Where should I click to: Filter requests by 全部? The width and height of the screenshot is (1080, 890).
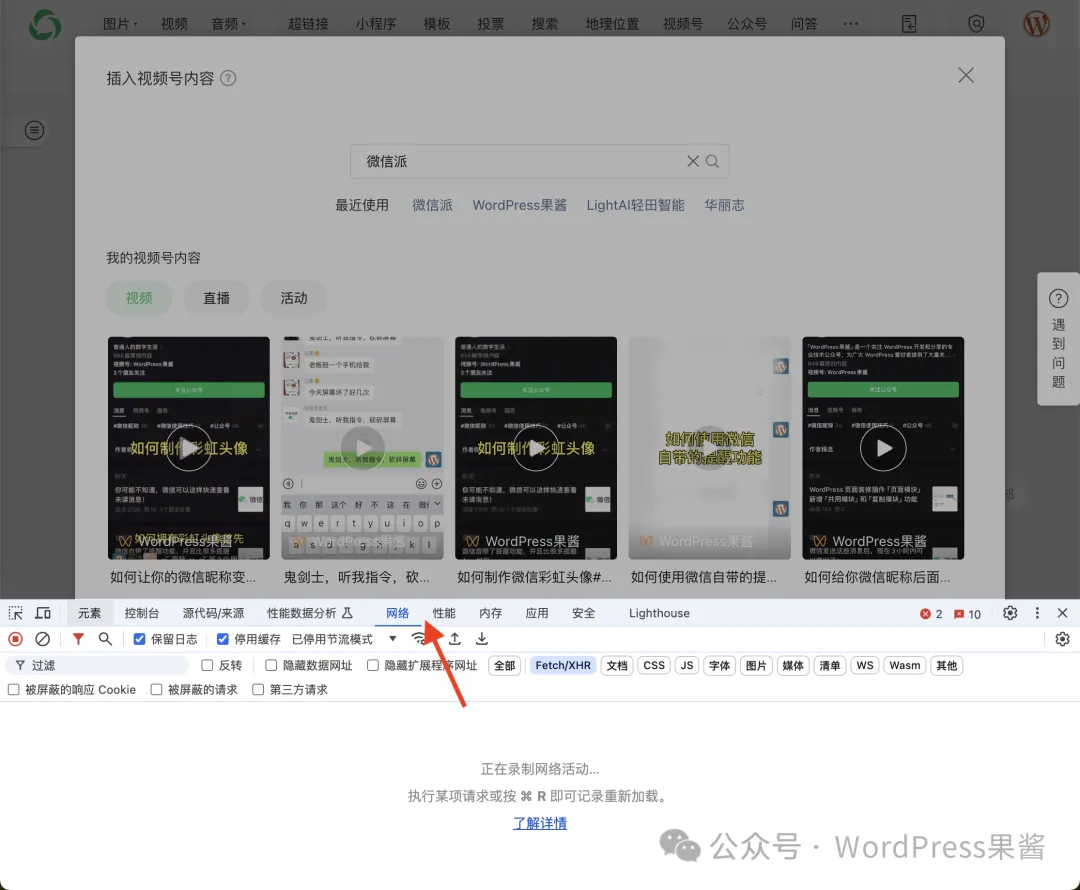[x=504, y=665]
